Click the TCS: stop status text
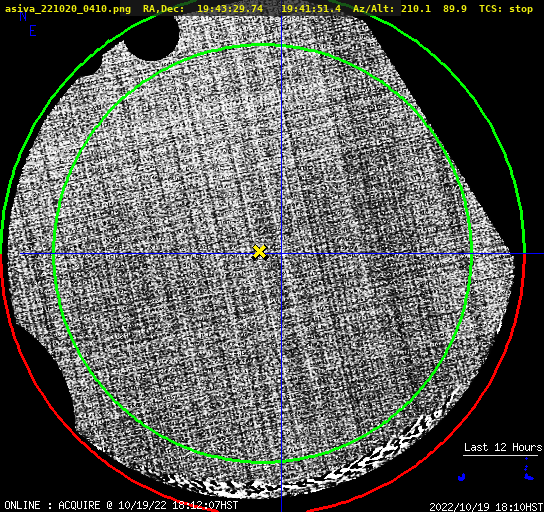The width and height of the screenshot is (544, 512). tap(506, 9)
